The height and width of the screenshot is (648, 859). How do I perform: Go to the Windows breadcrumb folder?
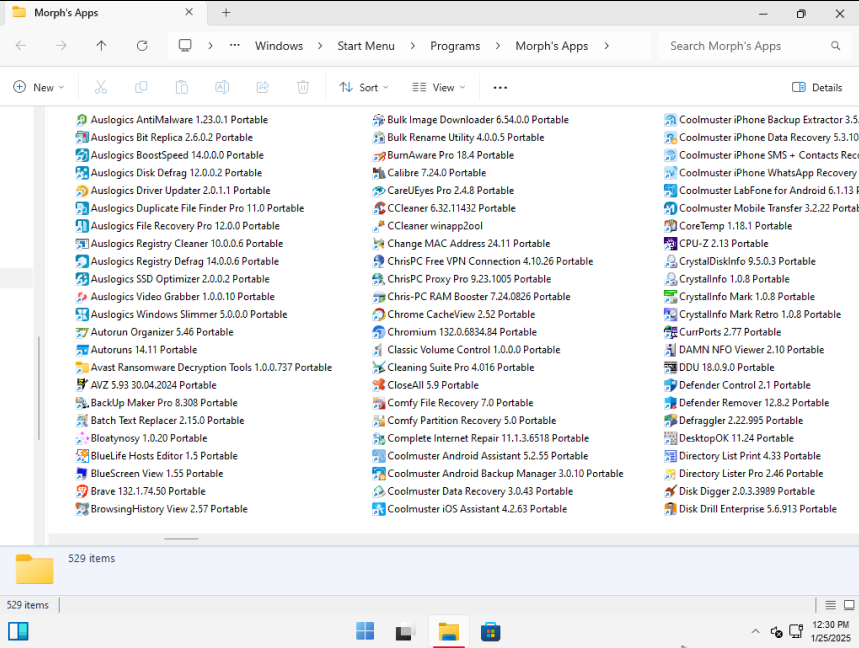pos(279,46)
